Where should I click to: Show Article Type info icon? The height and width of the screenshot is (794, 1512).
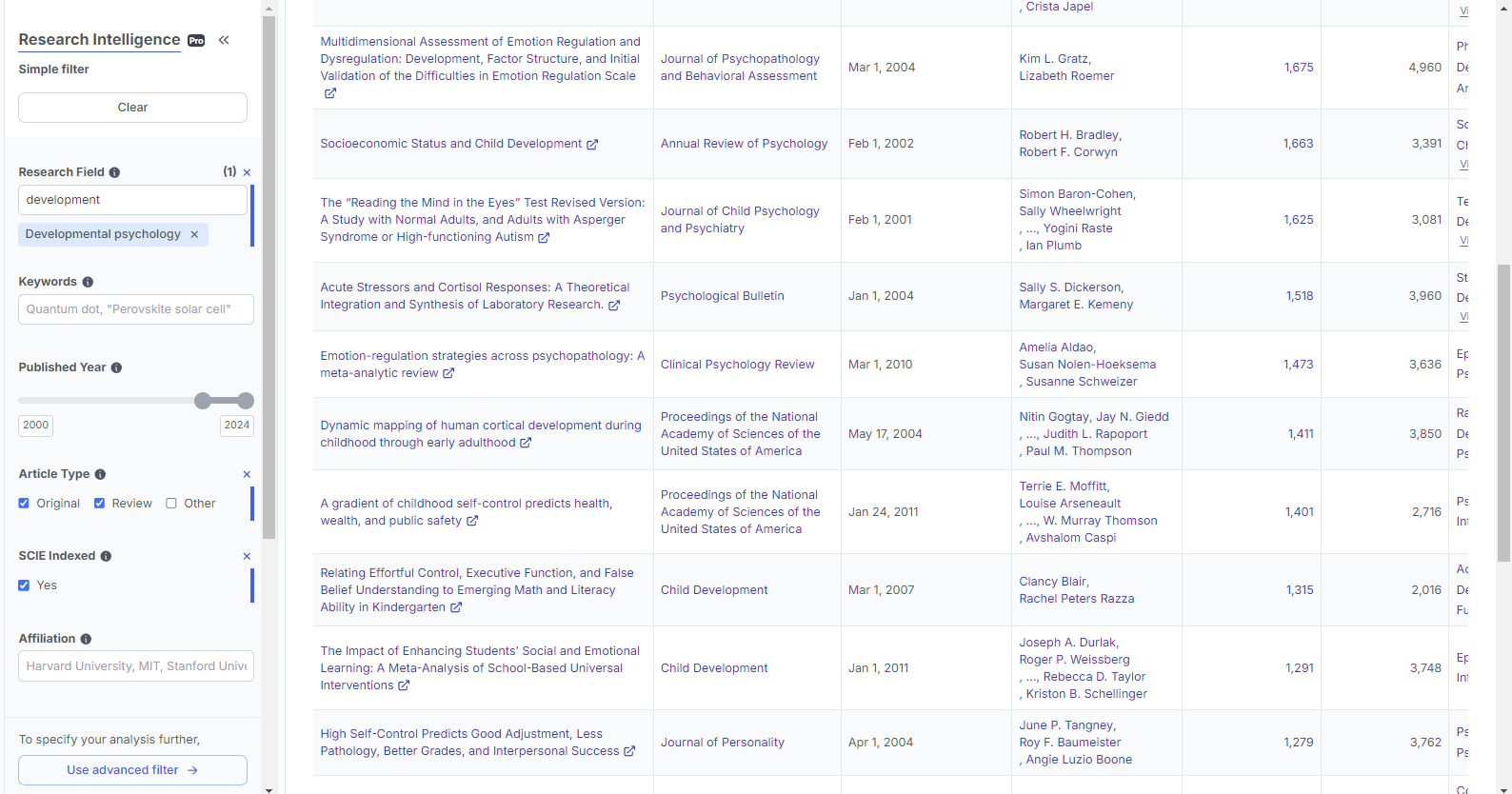(100, 474)
